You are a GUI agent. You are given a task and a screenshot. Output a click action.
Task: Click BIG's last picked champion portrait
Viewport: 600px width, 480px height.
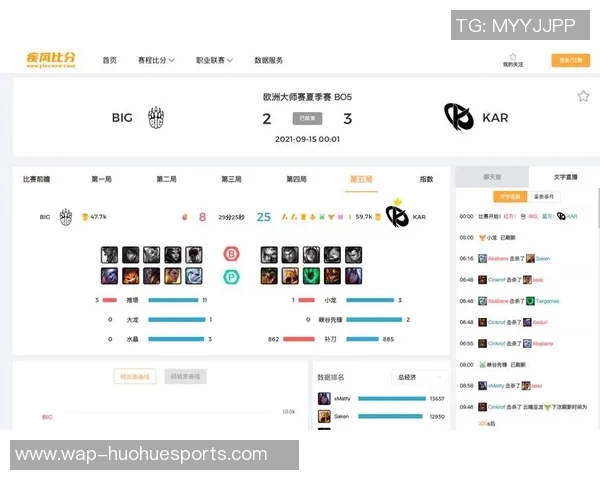(x=194, y=276)
